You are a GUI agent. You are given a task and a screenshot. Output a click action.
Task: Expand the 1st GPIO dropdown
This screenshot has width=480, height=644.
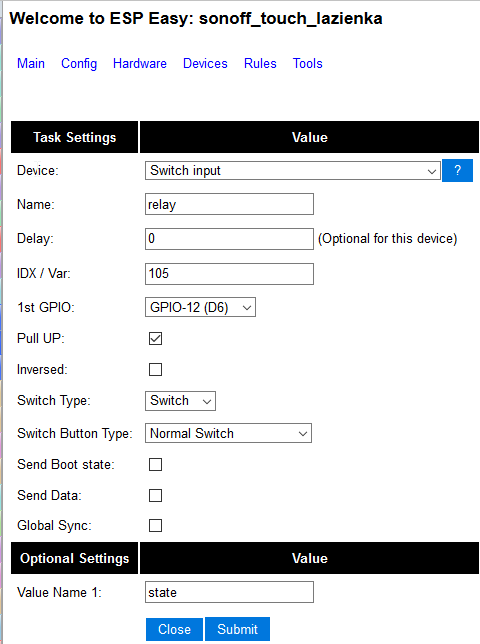click(200, 307)
